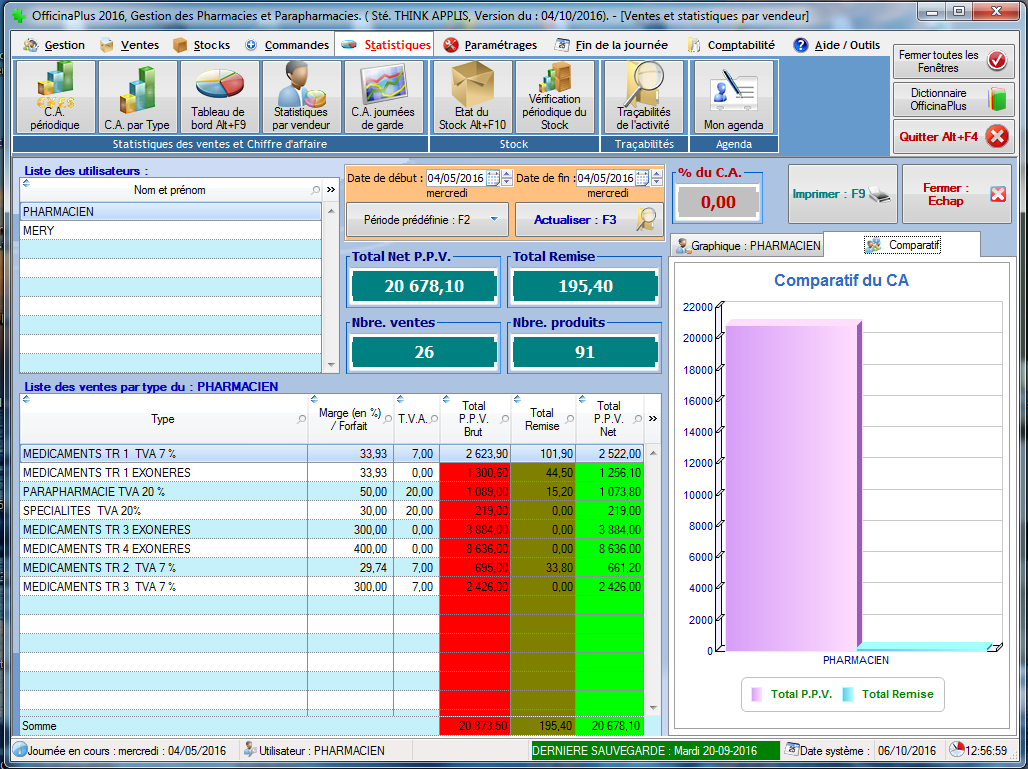Open Tableau de bord pie chart

tap(219, 97)
